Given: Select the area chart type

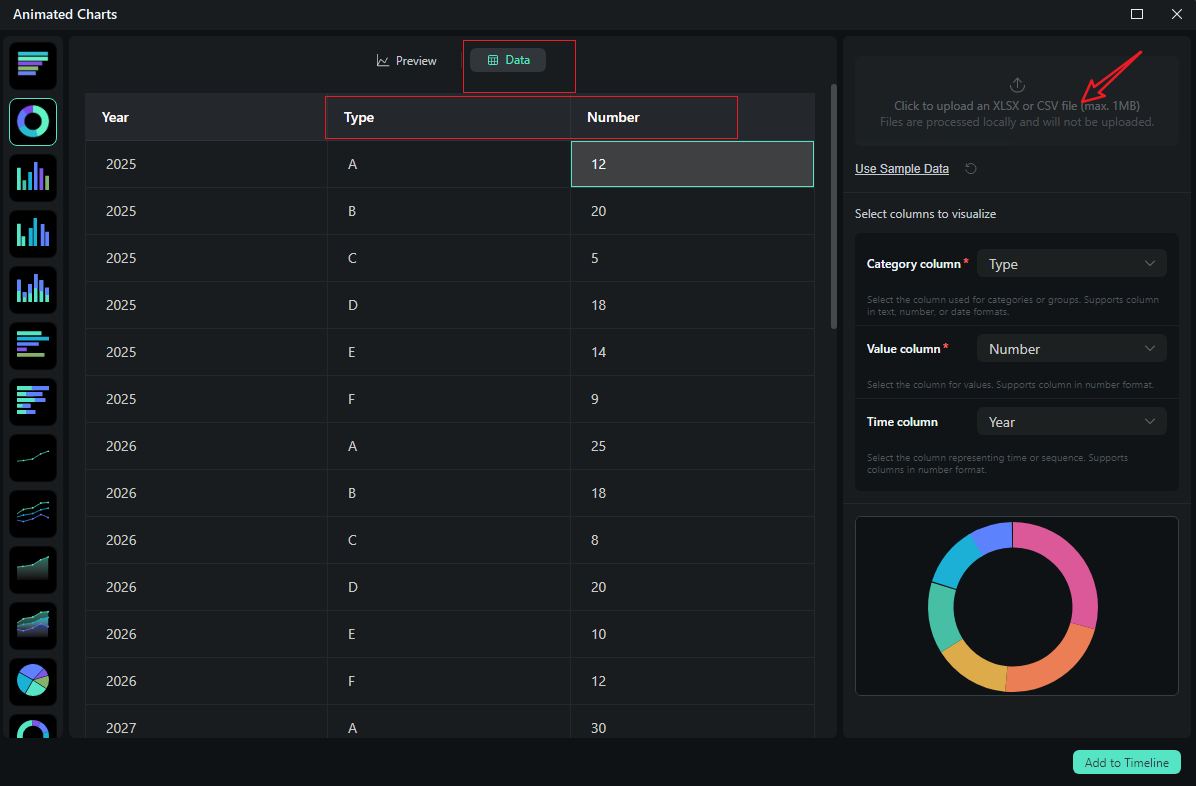Looking at the screenshot, I should coord(33,569).
